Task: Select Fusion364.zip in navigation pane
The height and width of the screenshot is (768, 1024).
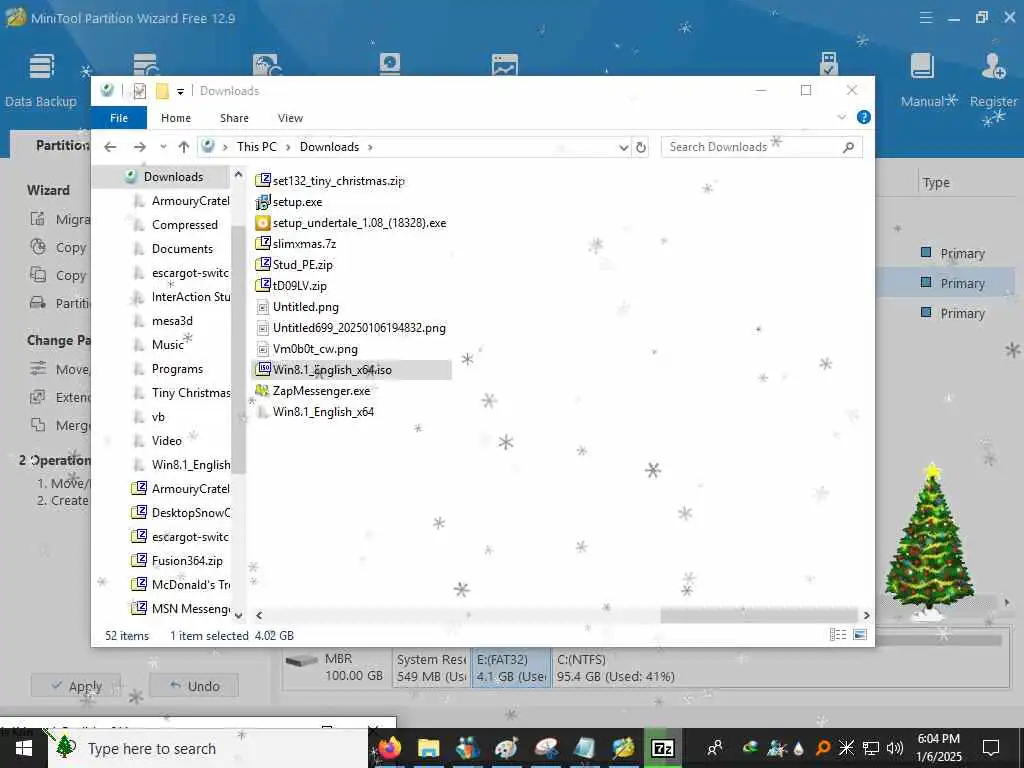Action: (x=177, y=560)
